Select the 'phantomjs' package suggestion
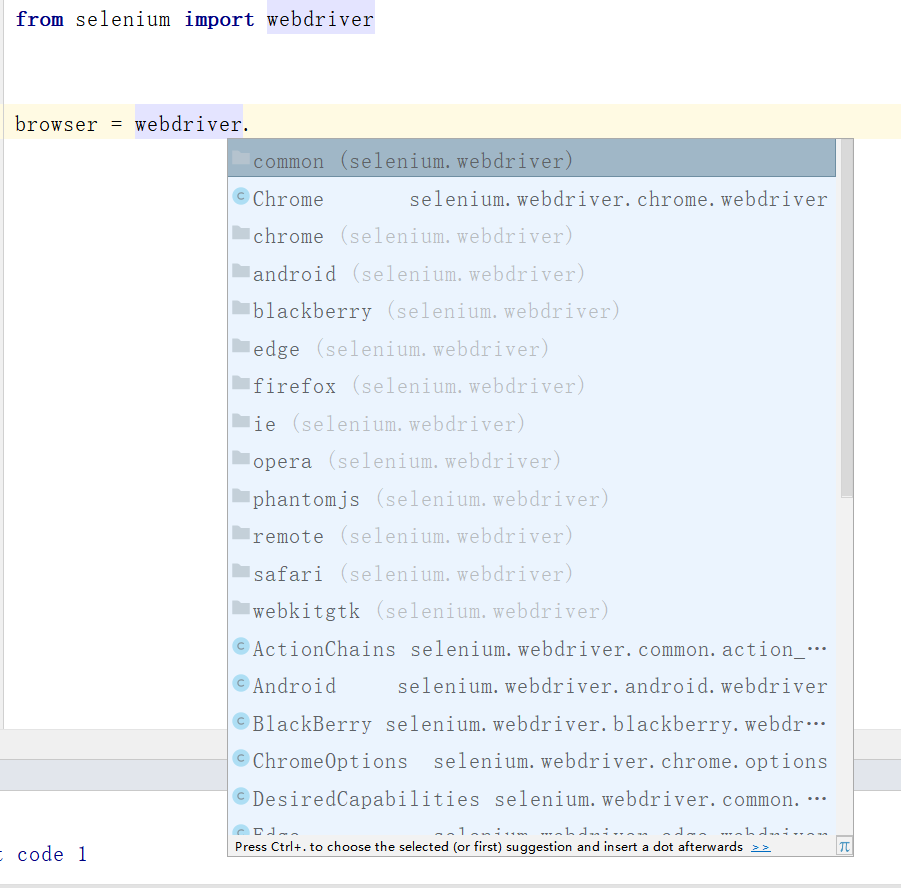This screenshot has width=901, height=888. 532,498
